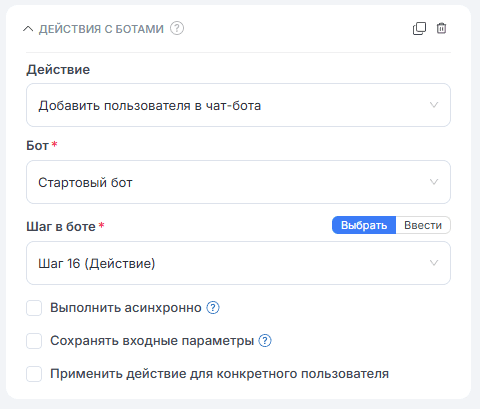Viewport: 480px width, 409px height.
Task: Click the Шаг в боте label
Action: tap(61, 227)
